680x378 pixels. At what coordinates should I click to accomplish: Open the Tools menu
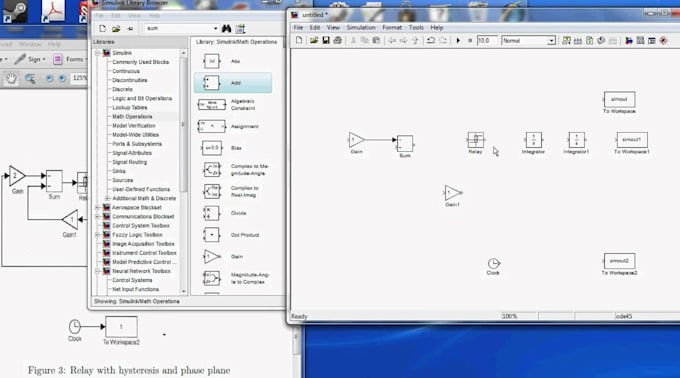coord(416,27)
